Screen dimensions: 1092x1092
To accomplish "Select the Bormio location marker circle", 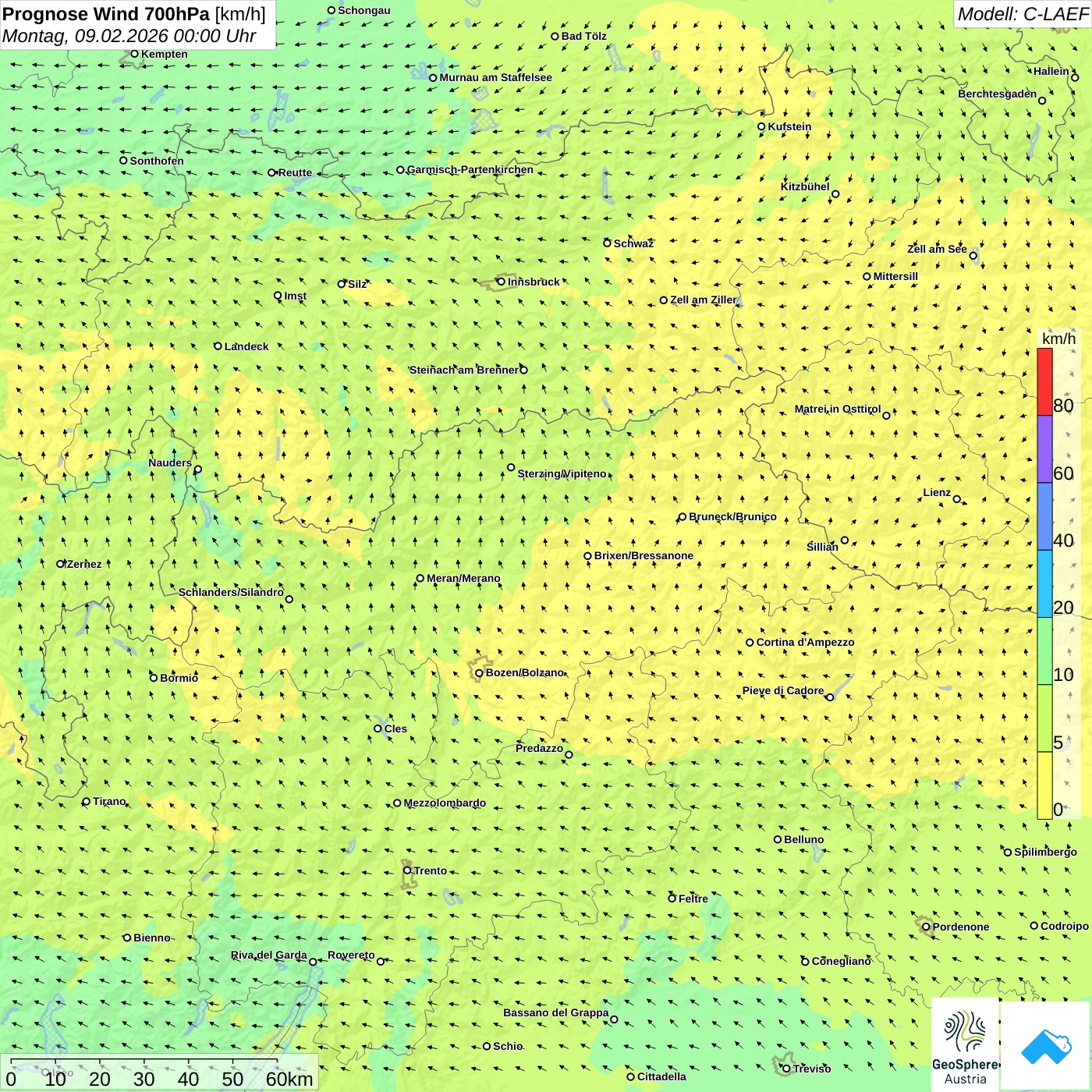I will click(x=154, y=678).
